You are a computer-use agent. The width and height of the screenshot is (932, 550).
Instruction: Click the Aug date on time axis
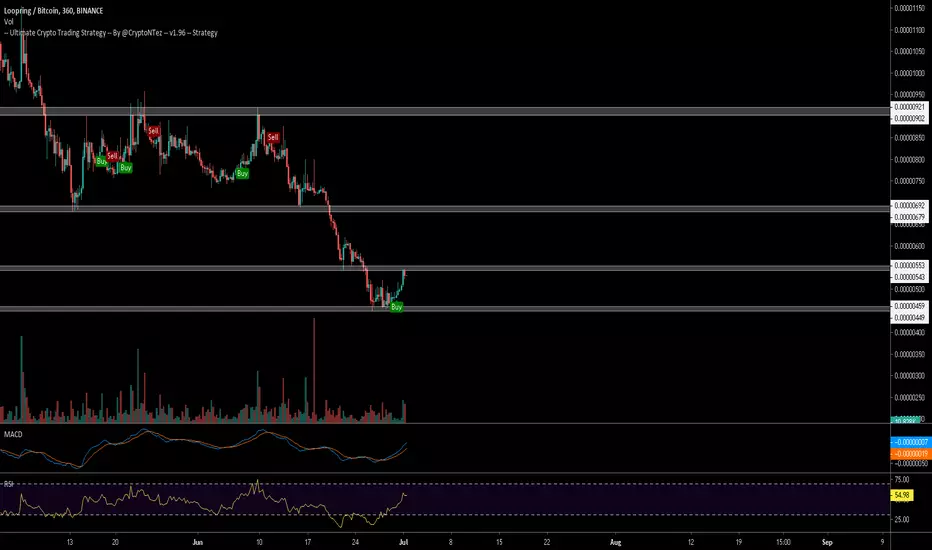615,542
